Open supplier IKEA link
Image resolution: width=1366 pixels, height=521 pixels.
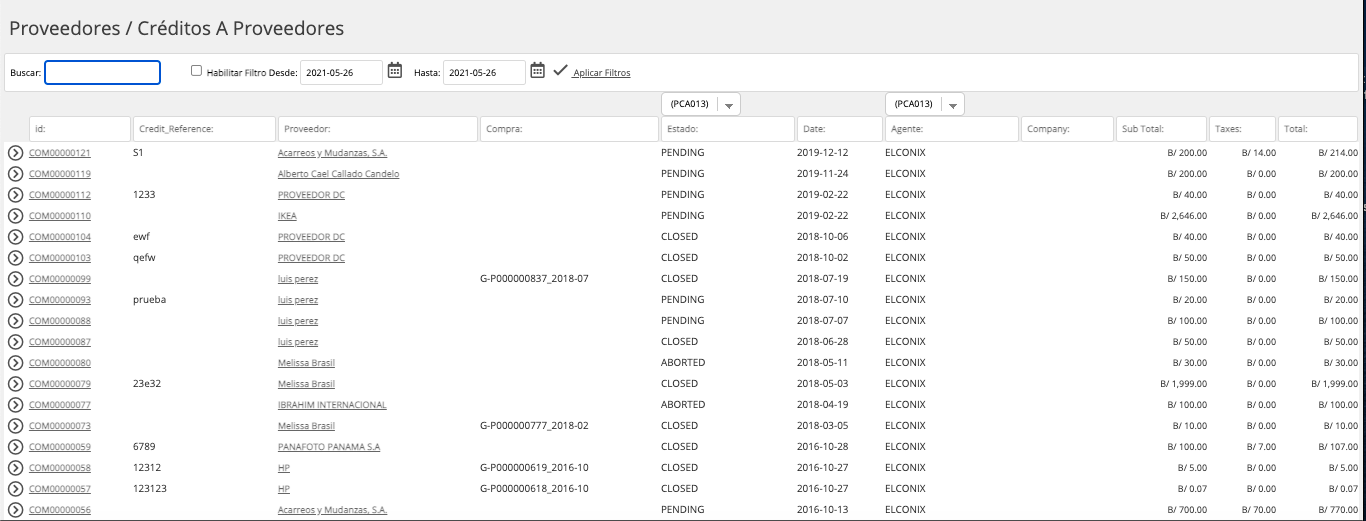[x=287, y=216]
